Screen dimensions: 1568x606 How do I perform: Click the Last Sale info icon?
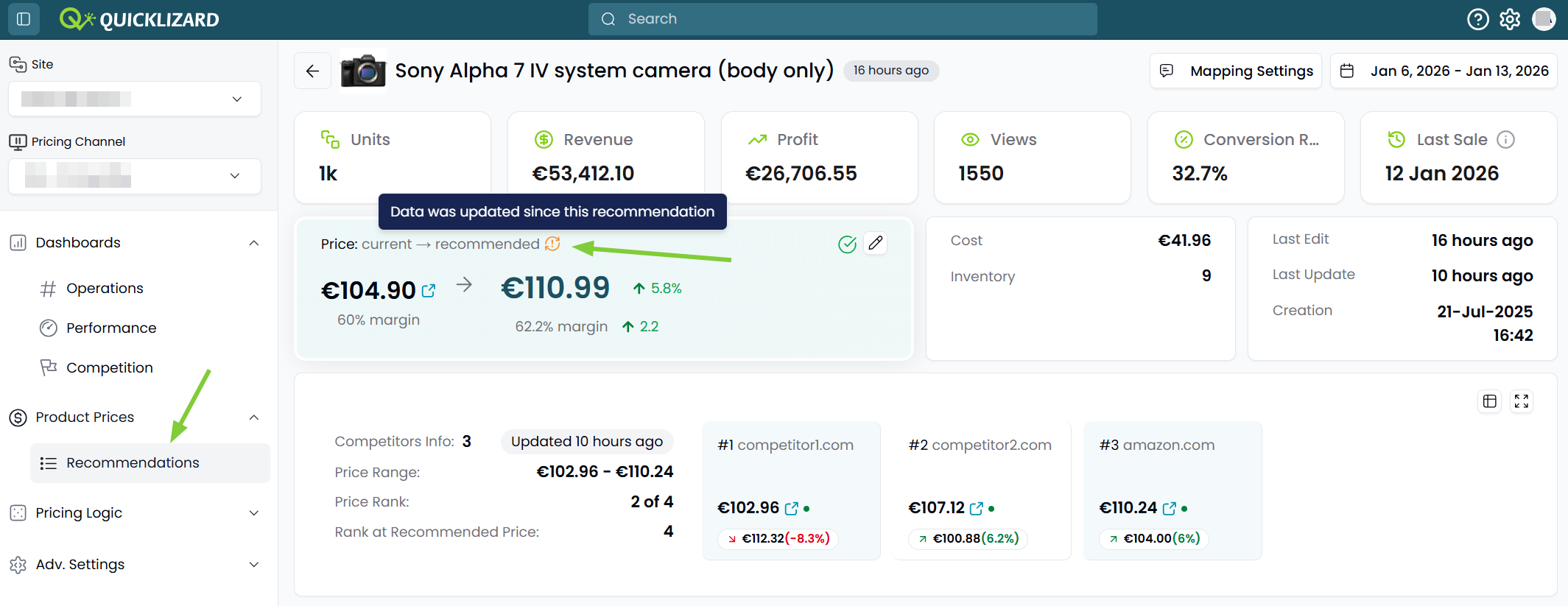tap(1506, 140)
